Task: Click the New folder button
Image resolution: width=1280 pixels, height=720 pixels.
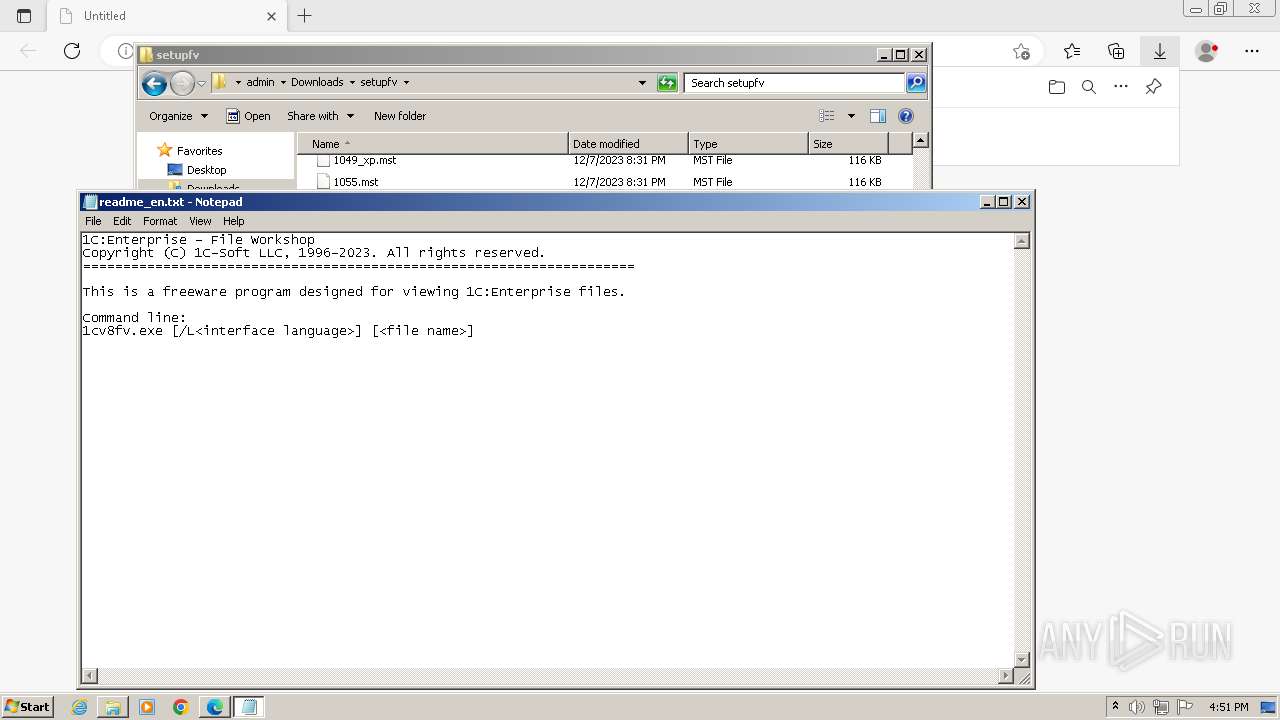Action: click(x=400, y=116)
